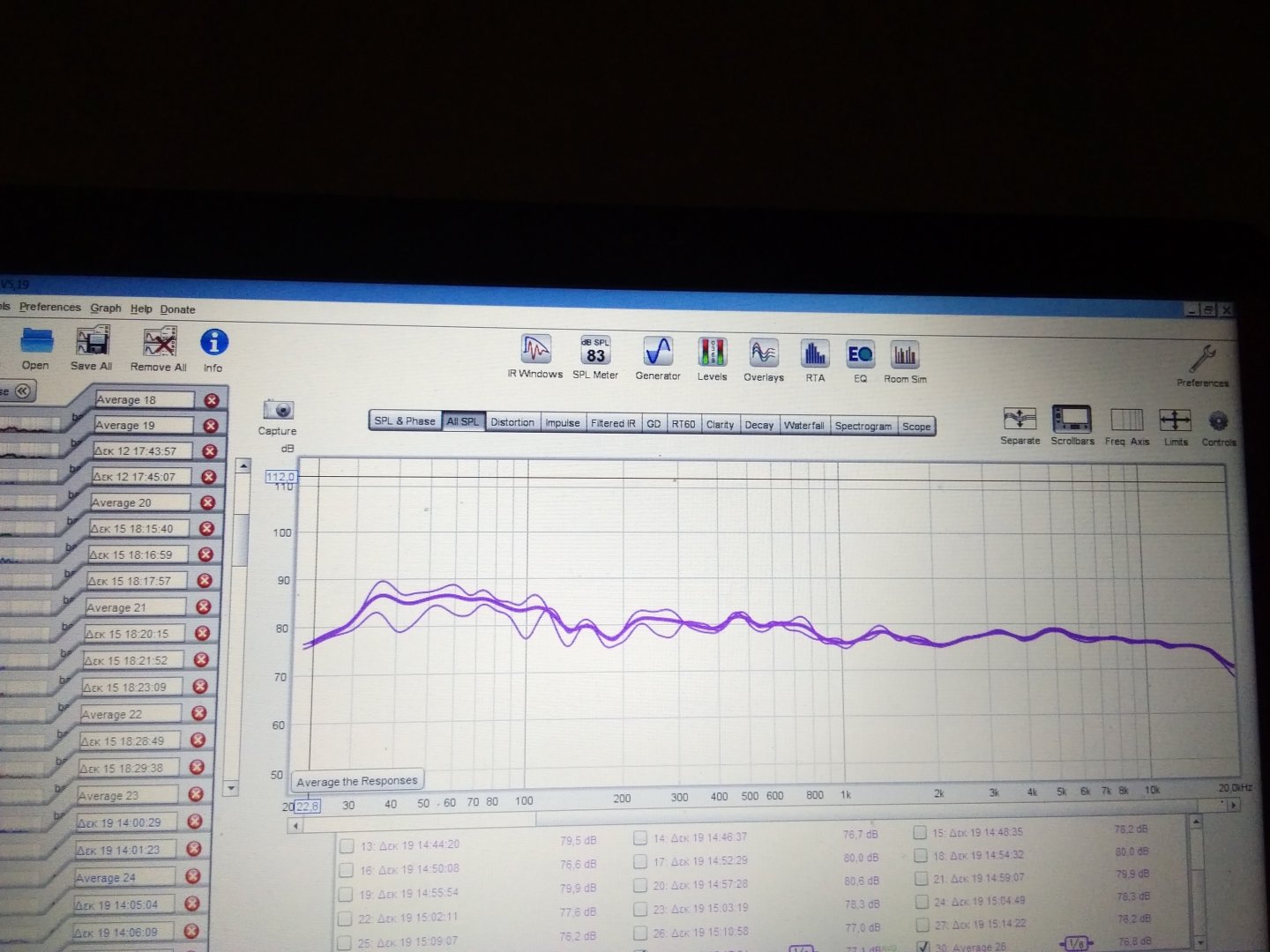Open the Room Sim tool
1270x952 pixels.
pyautogui.click(x=905, y=358)
